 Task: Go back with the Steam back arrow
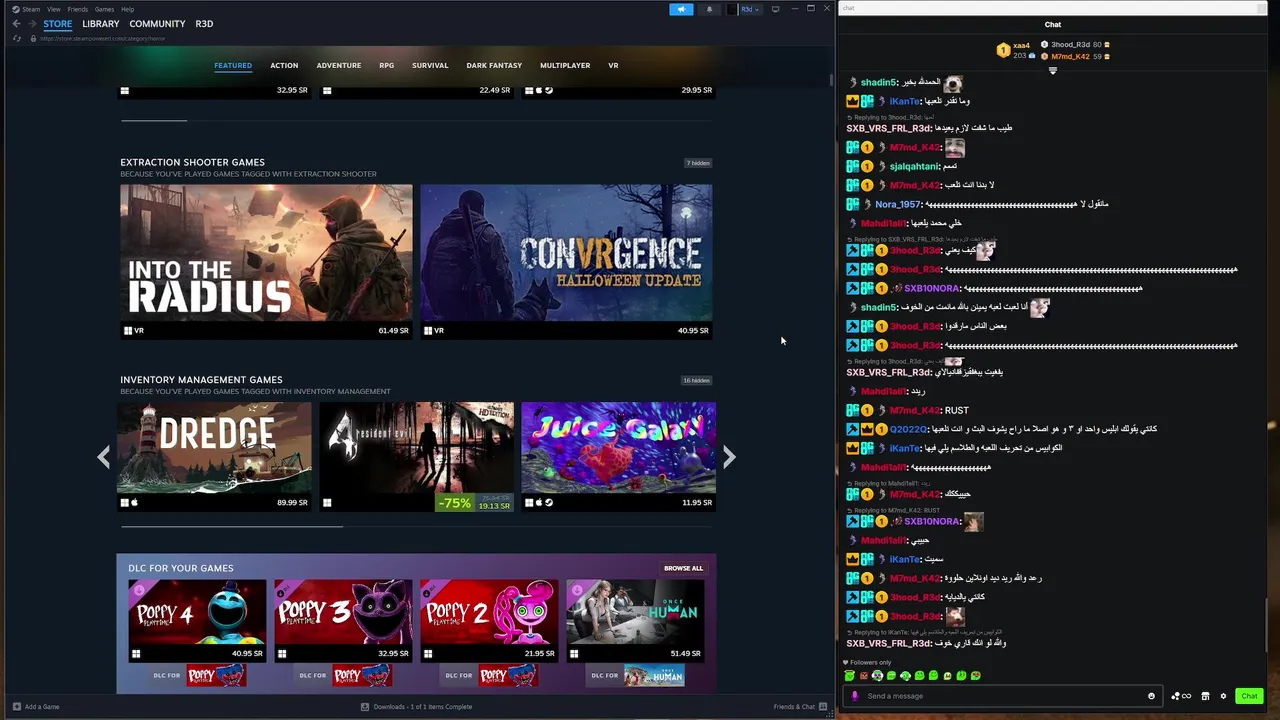16,24
